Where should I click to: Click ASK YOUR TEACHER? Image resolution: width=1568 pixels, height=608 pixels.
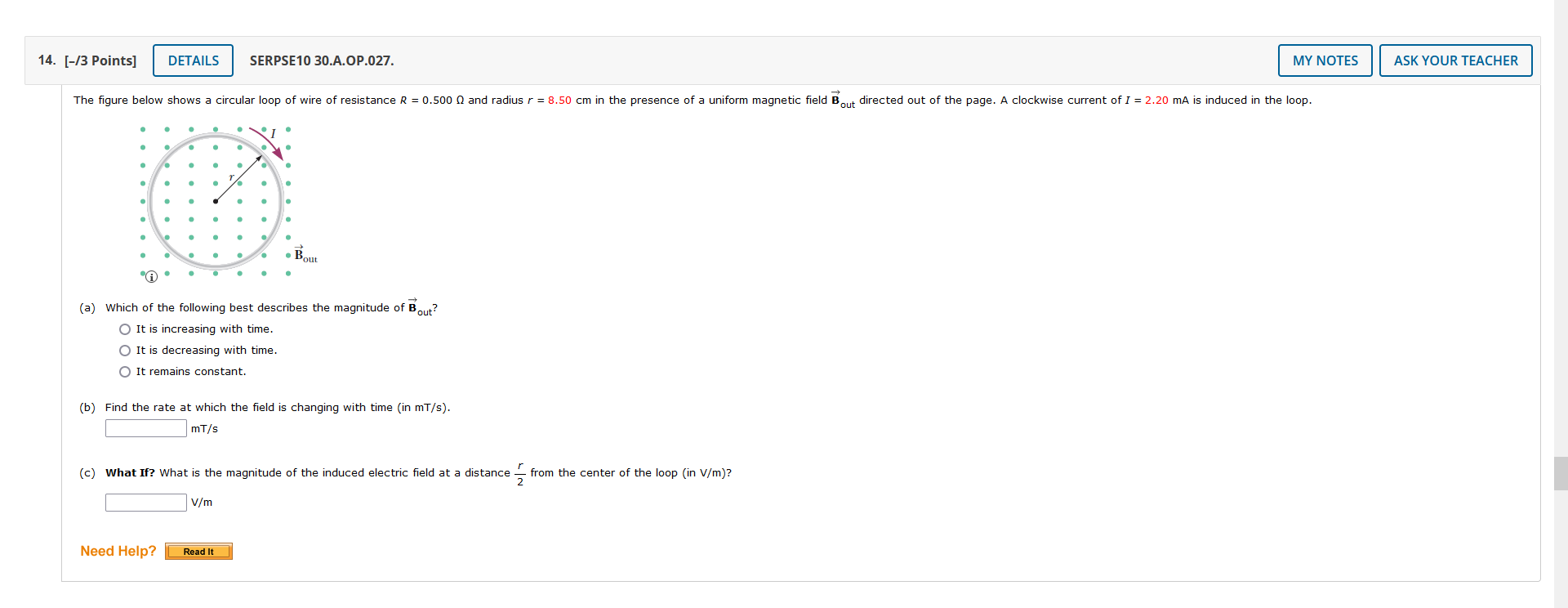1455,60
